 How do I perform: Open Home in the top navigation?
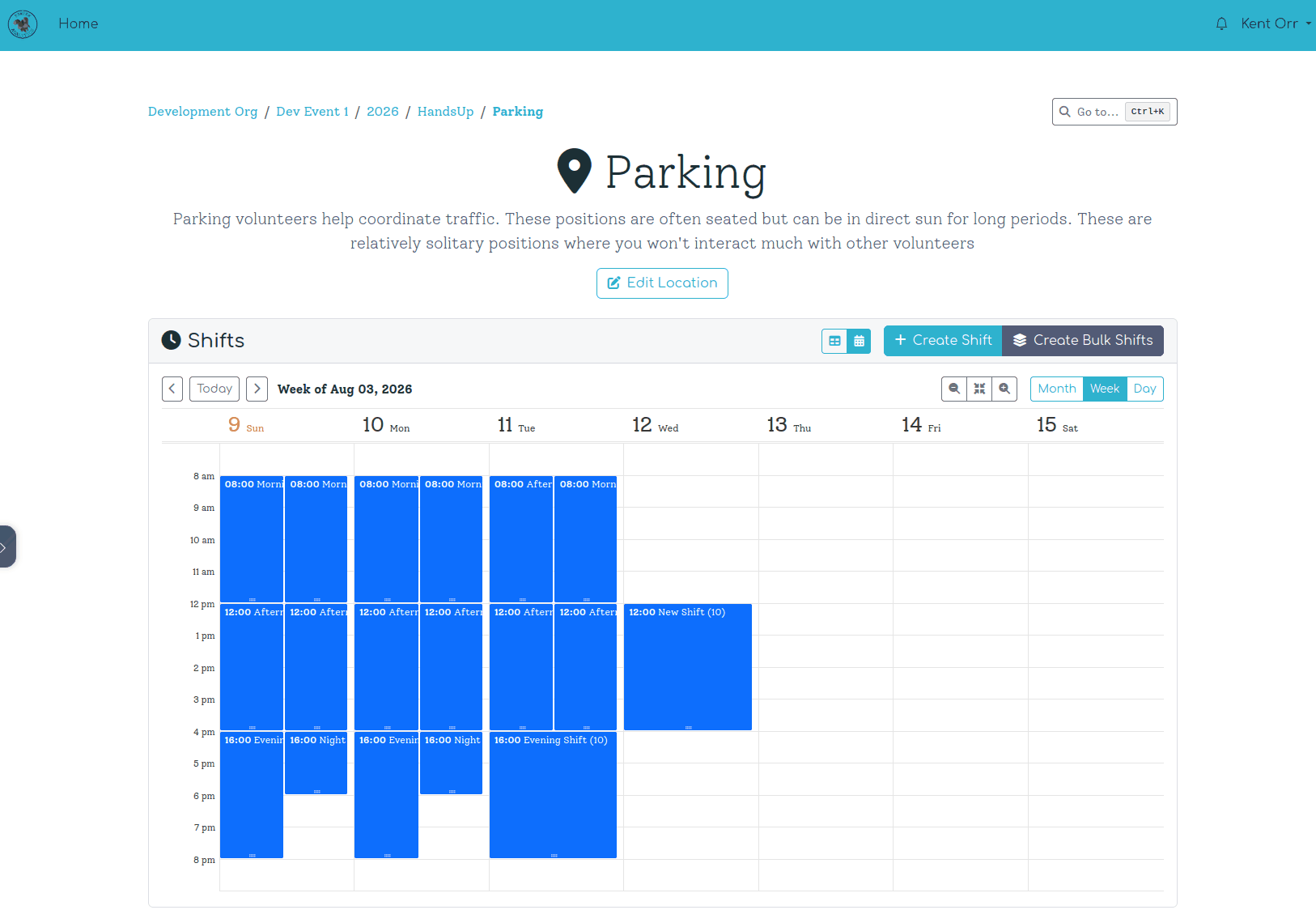79,24
